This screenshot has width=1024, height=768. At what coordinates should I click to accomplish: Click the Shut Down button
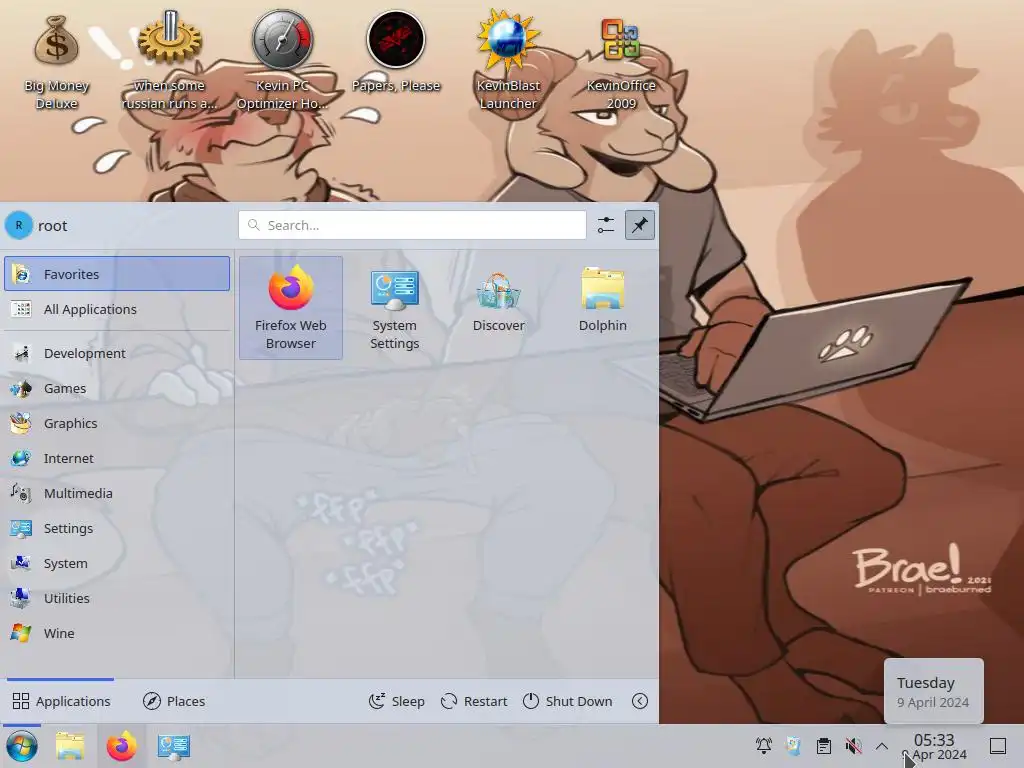568,701
